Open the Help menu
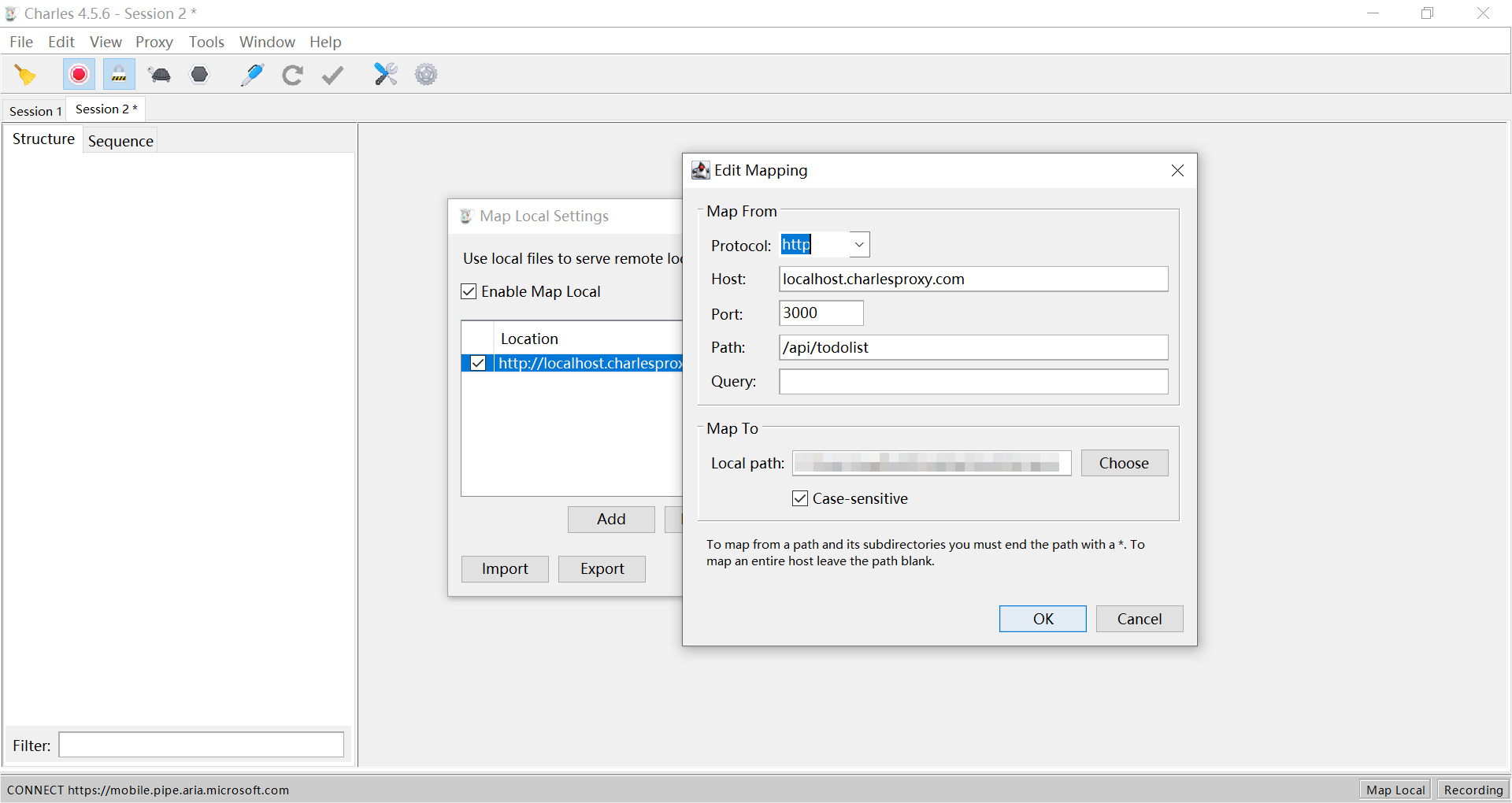The image size is (1512, 803). [325, 42]
